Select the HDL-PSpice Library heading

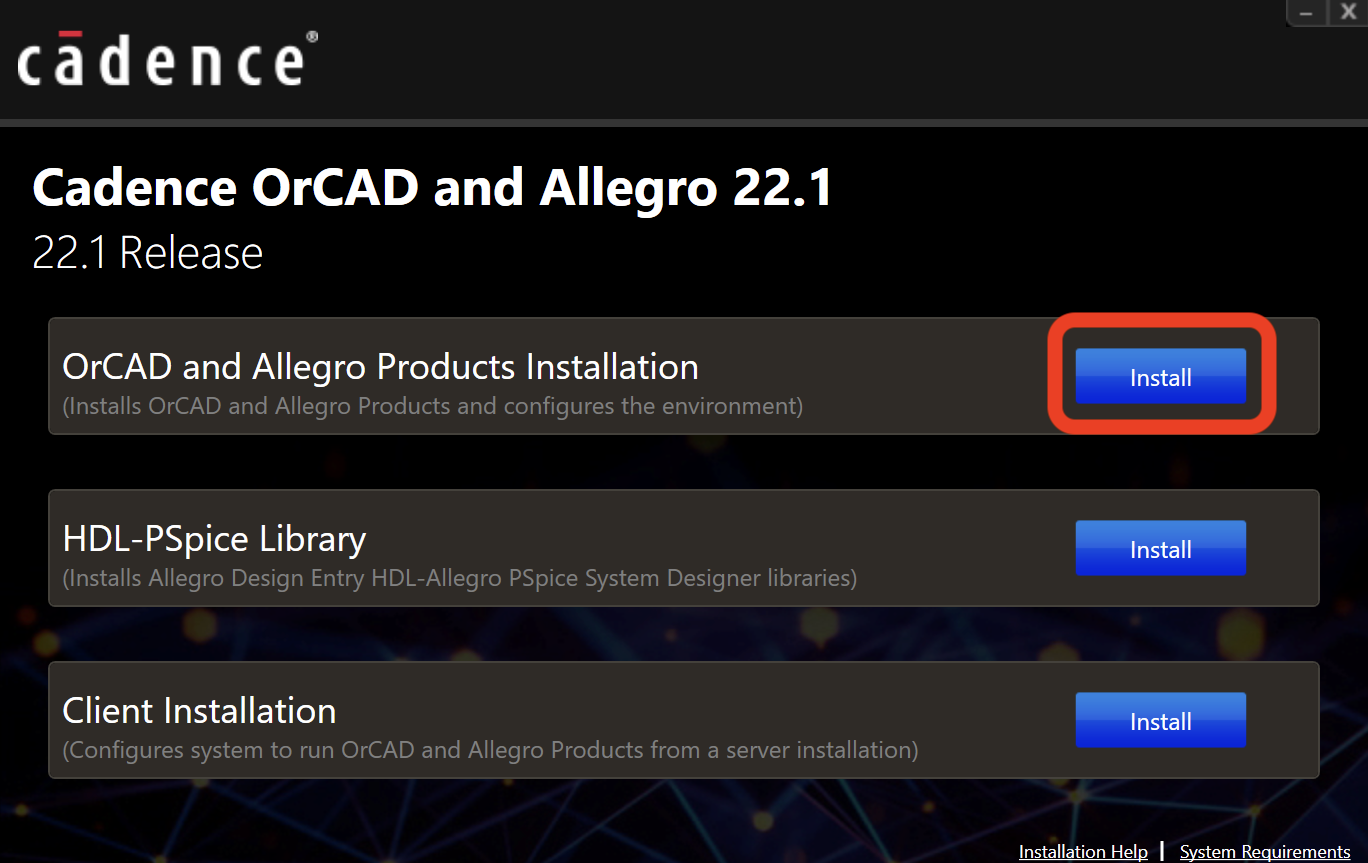click(x=214, y=539)
